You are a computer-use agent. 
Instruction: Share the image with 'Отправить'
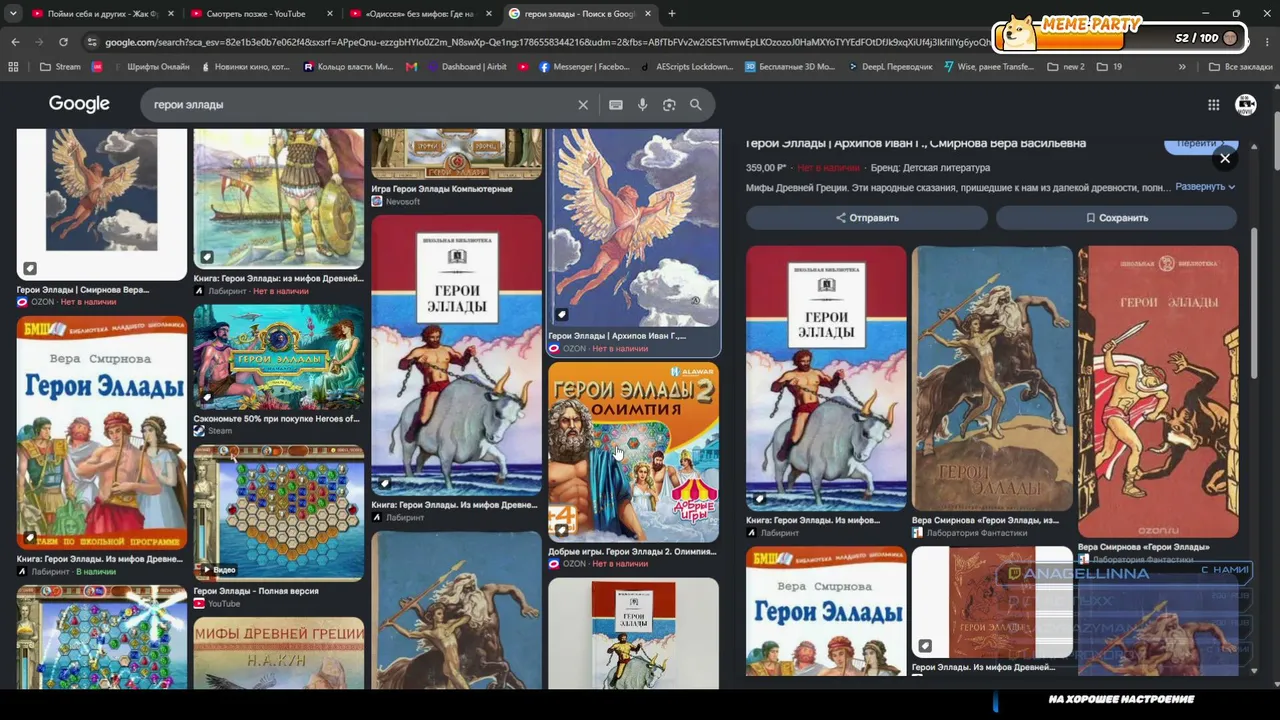pyautogui.click(x=867, y=218)
